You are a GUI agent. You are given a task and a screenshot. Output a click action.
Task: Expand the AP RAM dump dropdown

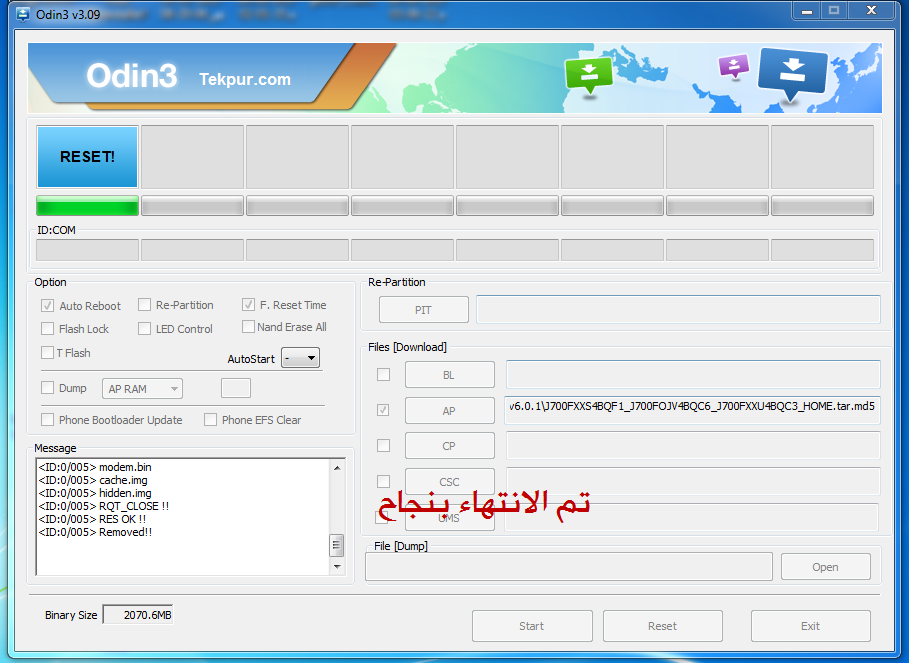click(142, 389)
